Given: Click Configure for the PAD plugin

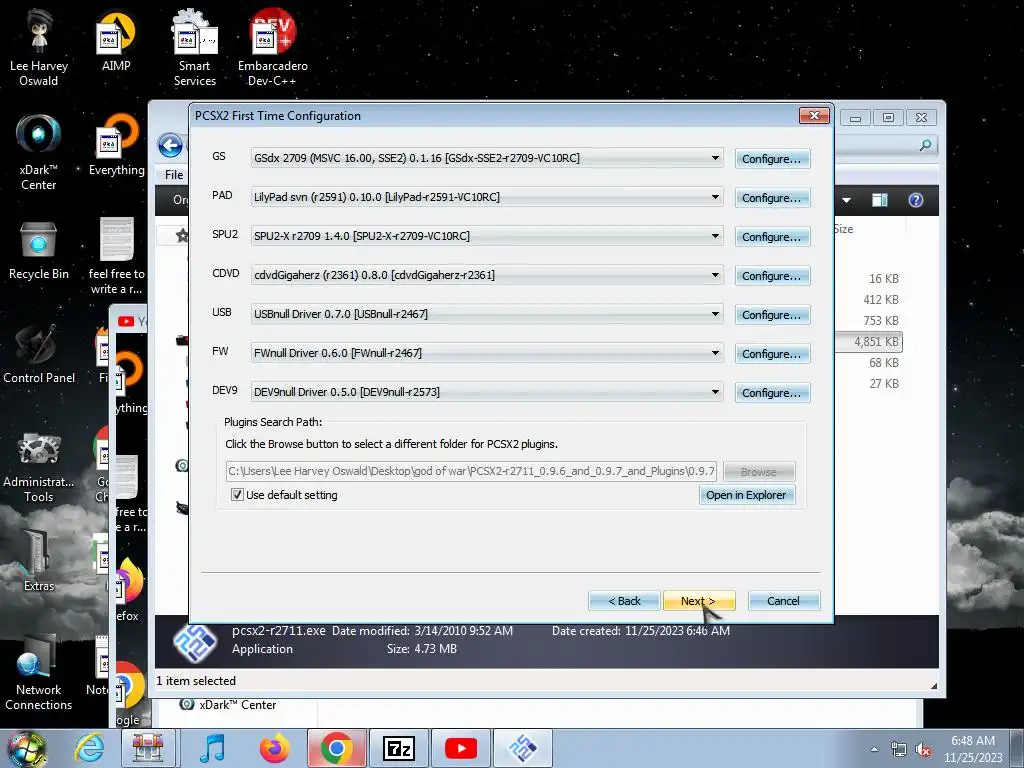Looking at the screenshot, I should point(772,198).
